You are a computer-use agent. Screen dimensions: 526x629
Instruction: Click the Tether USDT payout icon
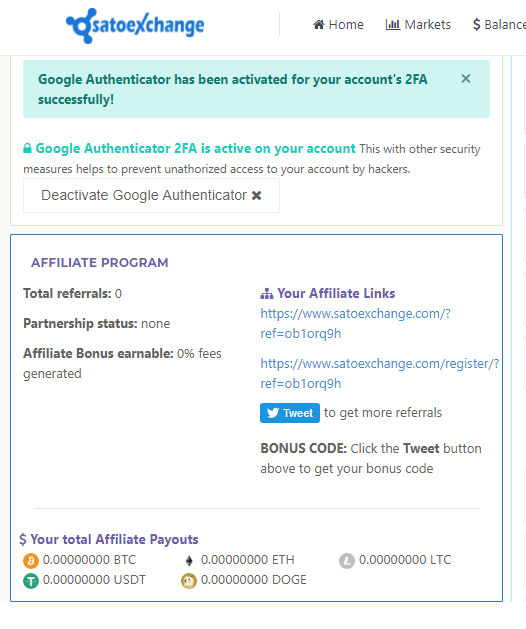click(31, 580)
